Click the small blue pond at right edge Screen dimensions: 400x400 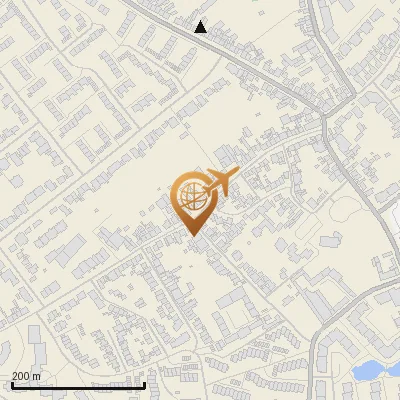pos(394,369)
